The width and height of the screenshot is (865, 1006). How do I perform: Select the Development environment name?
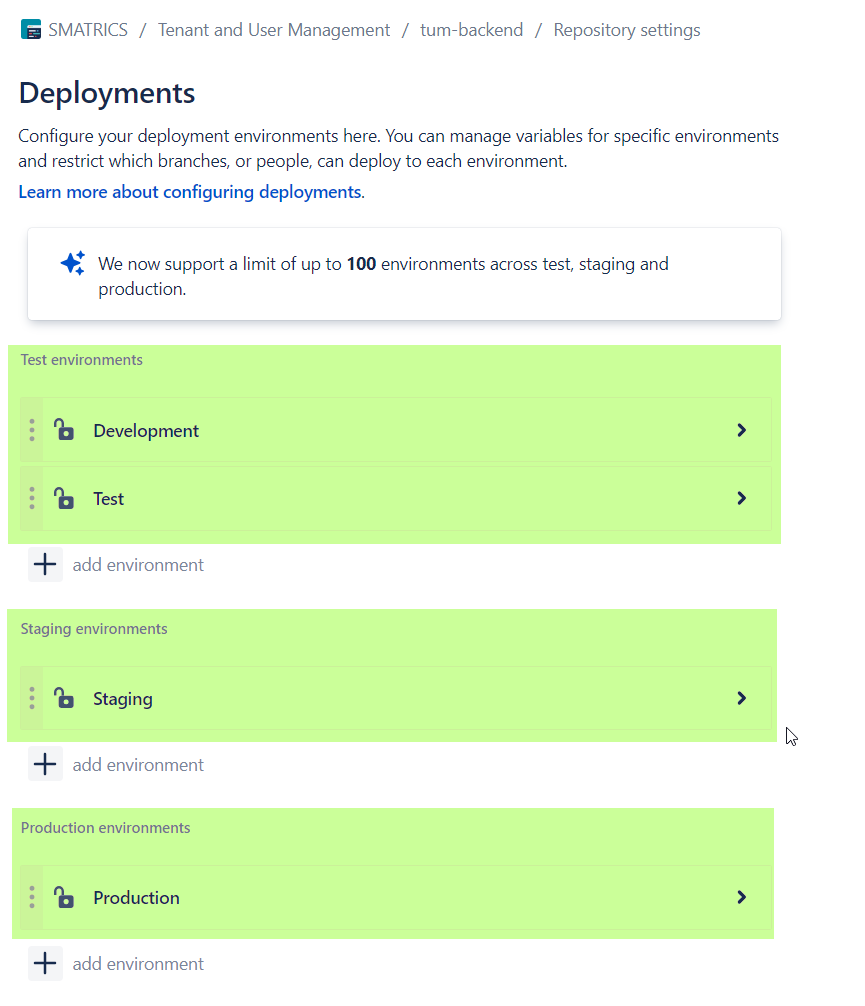pyautogui.click(x=146, y=431)
